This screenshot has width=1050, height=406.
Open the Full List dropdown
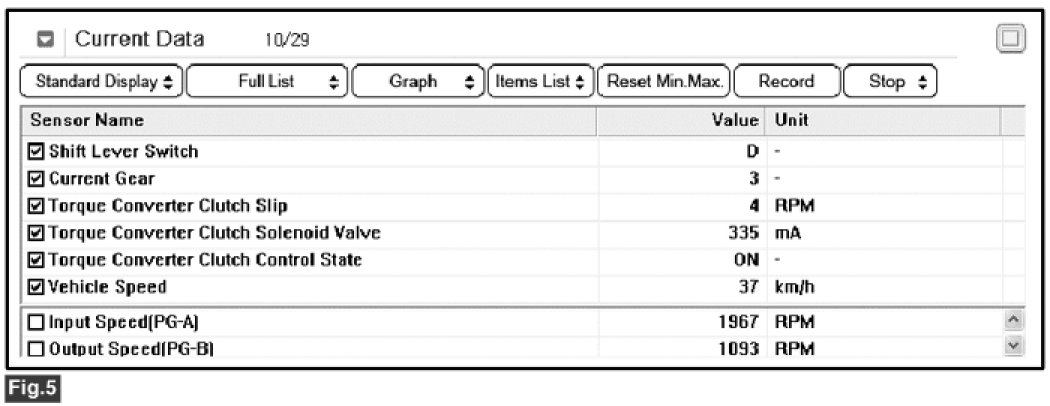pos(268,82)
